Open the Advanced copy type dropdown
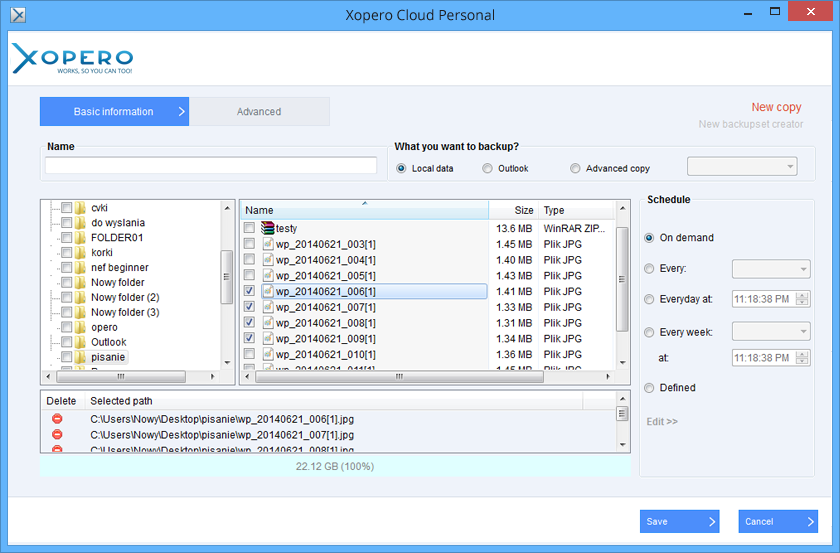Image resolution: width=840 pixels, height=553 pixels. click(x=742, y=167)
